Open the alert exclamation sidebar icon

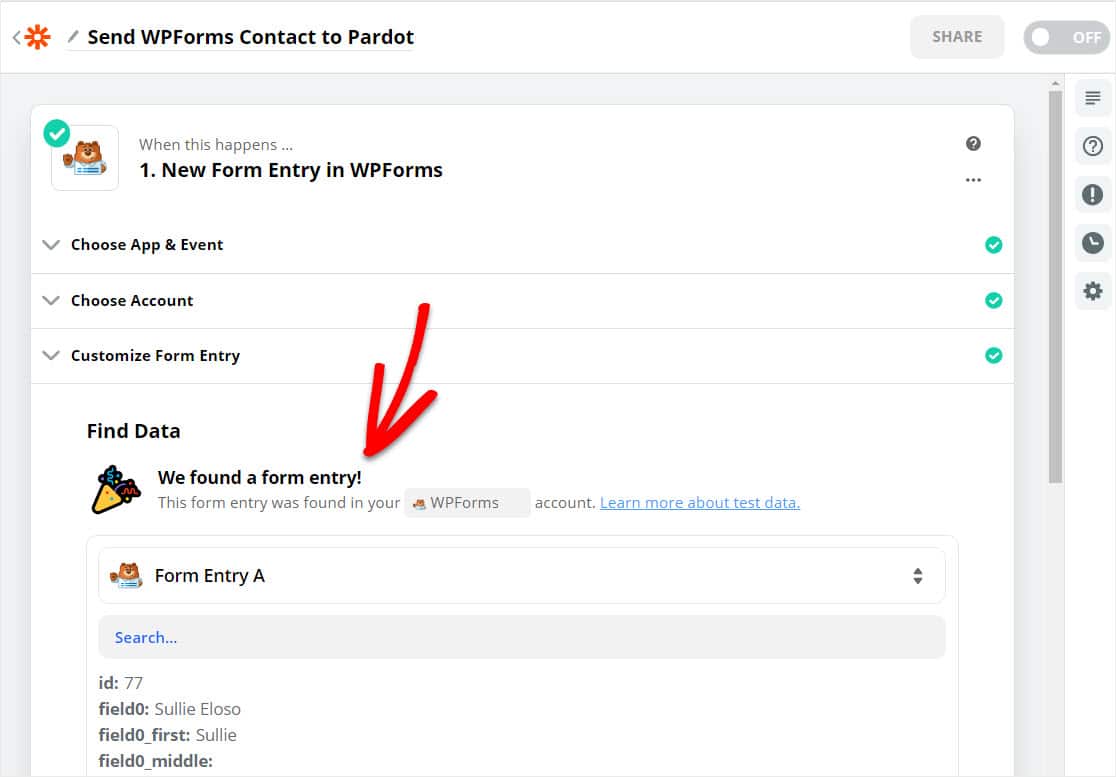click(x=1093, y=194)
